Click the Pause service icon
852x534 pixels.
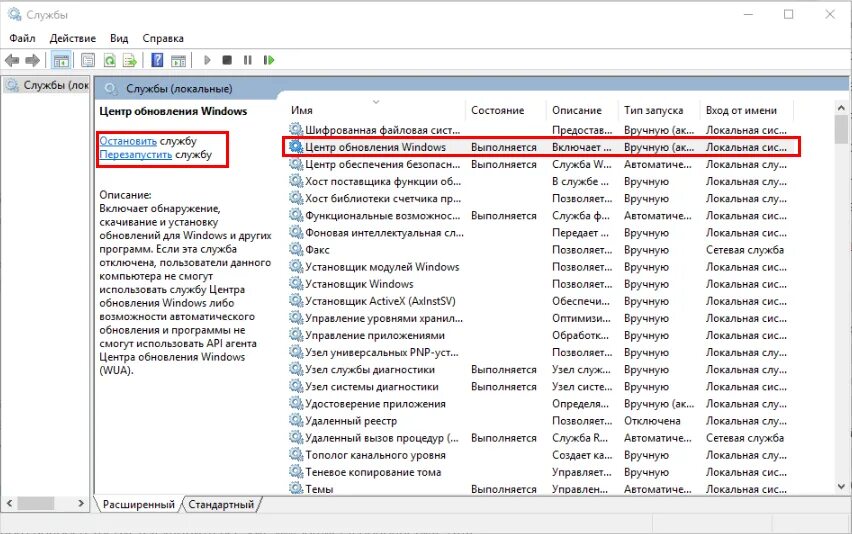pos(248,60)
